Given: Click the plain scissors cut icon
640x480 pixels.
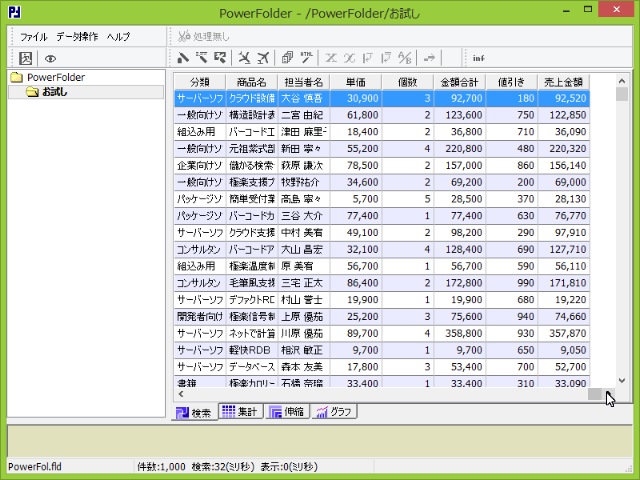Looking at the screenshot, I should (x=244, y=58).
